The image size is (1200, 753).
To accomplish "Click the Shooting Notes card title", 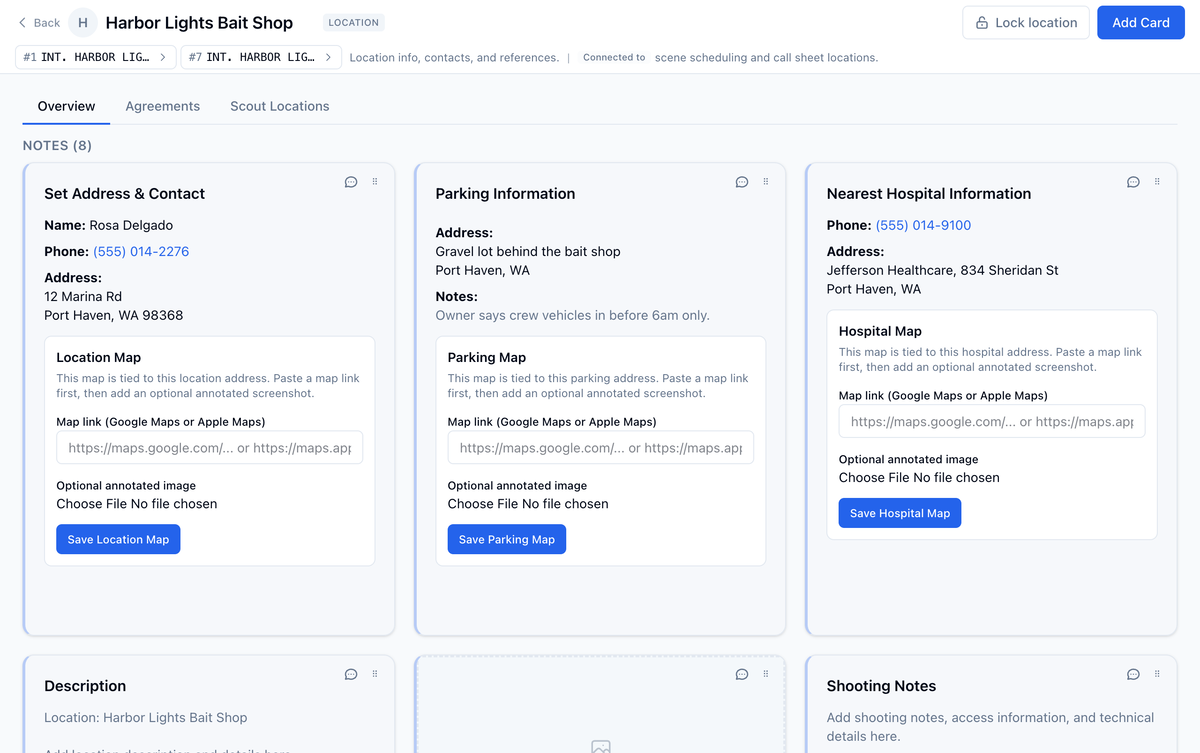I will 881,686.
